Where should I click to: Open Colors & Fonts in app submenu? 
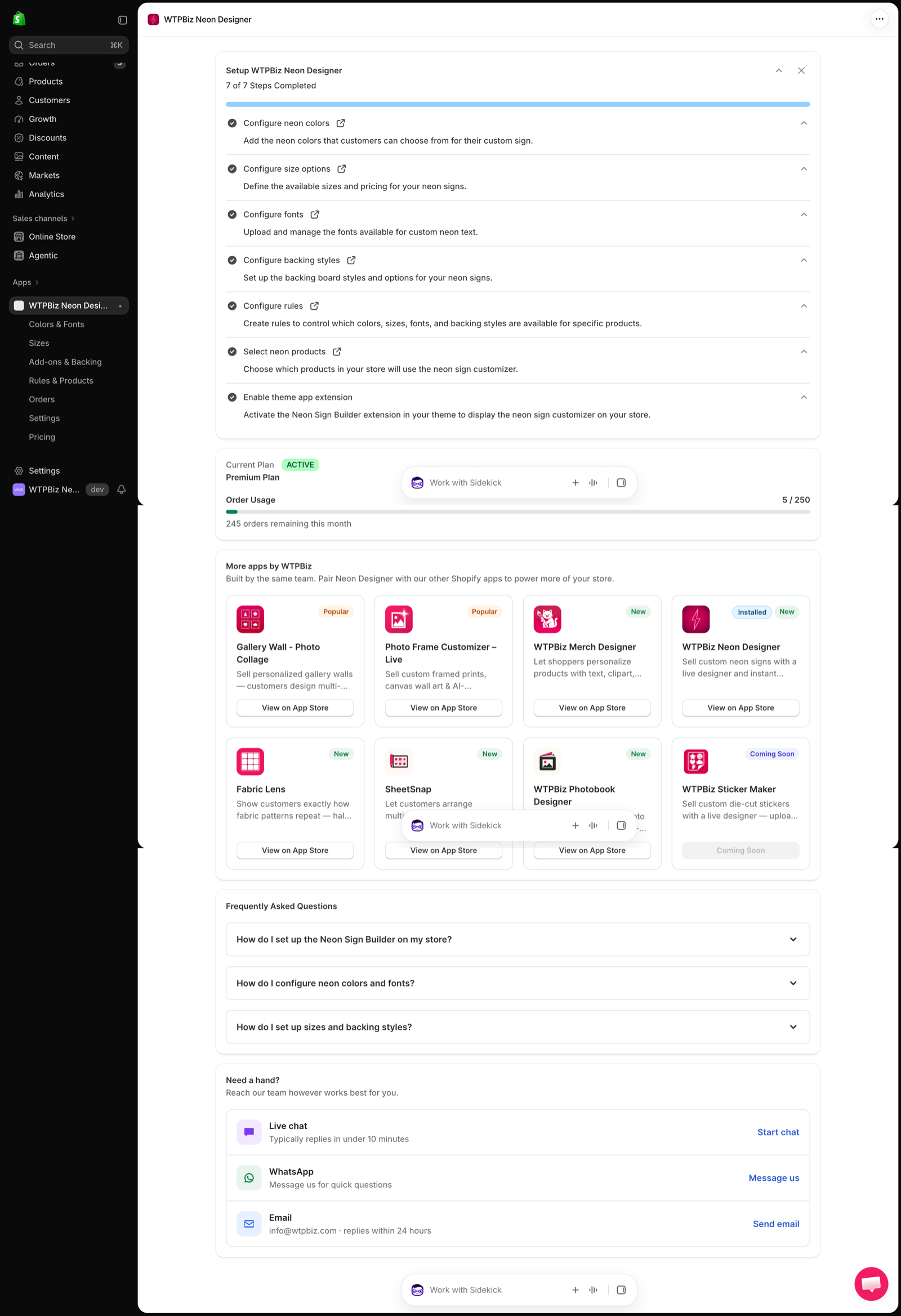pos(56,324)
